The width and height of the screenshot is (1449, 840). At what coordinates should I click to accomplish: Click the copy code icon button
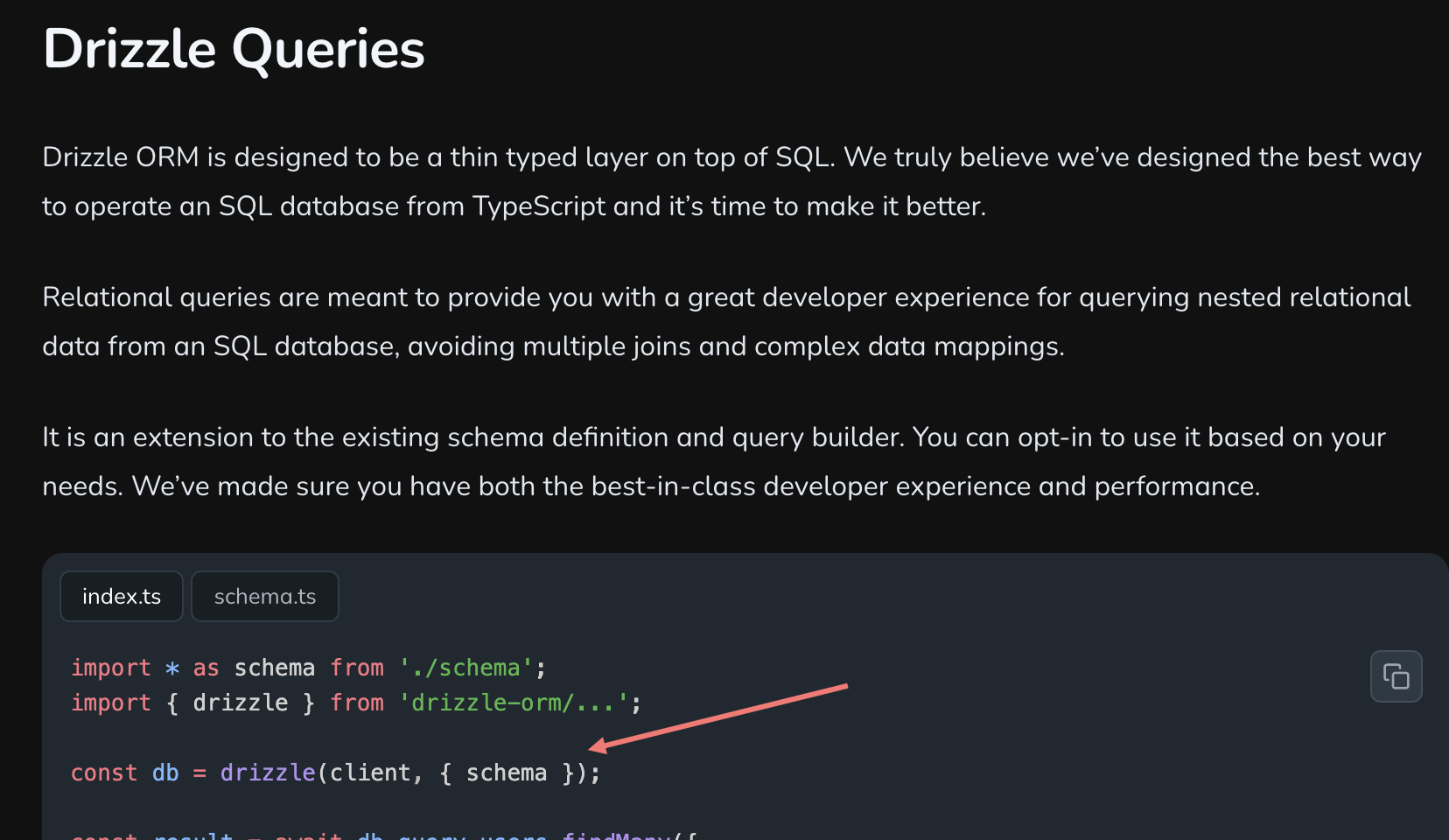click(1396, 676)
